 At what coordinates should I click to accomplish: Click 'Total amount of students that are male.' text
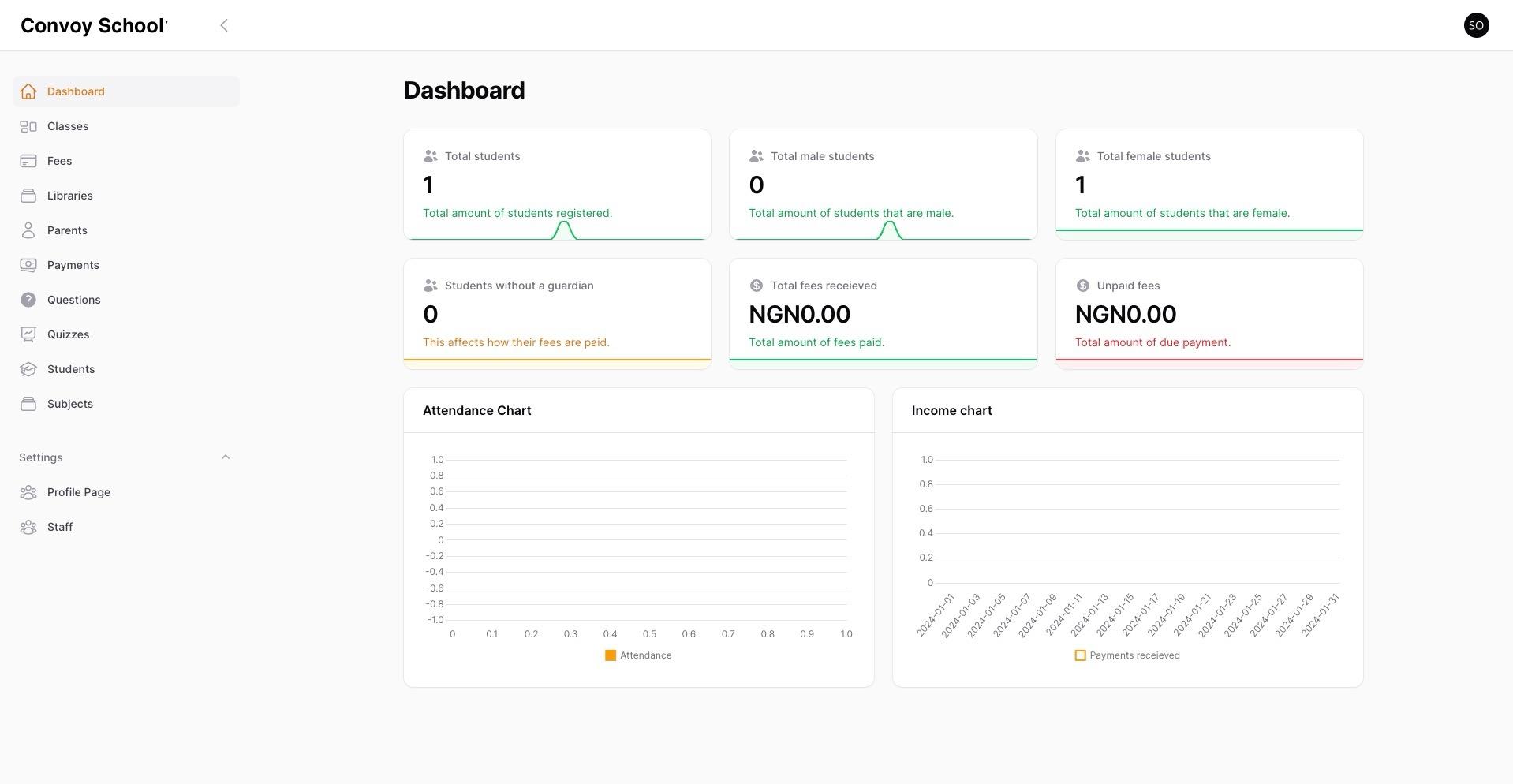pyautogui.click(x=851, y=213)
